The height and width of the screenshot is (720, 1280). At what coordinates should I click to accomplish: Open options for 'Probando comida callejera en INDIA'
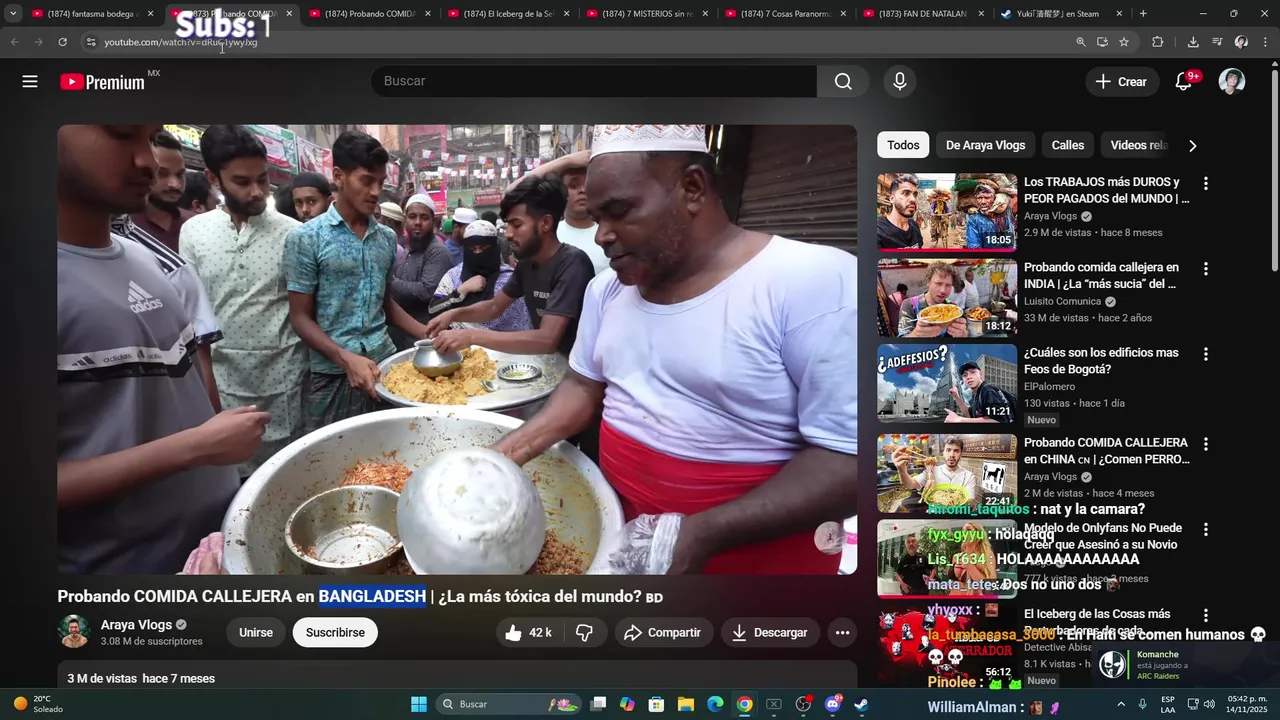point(1206,269)
